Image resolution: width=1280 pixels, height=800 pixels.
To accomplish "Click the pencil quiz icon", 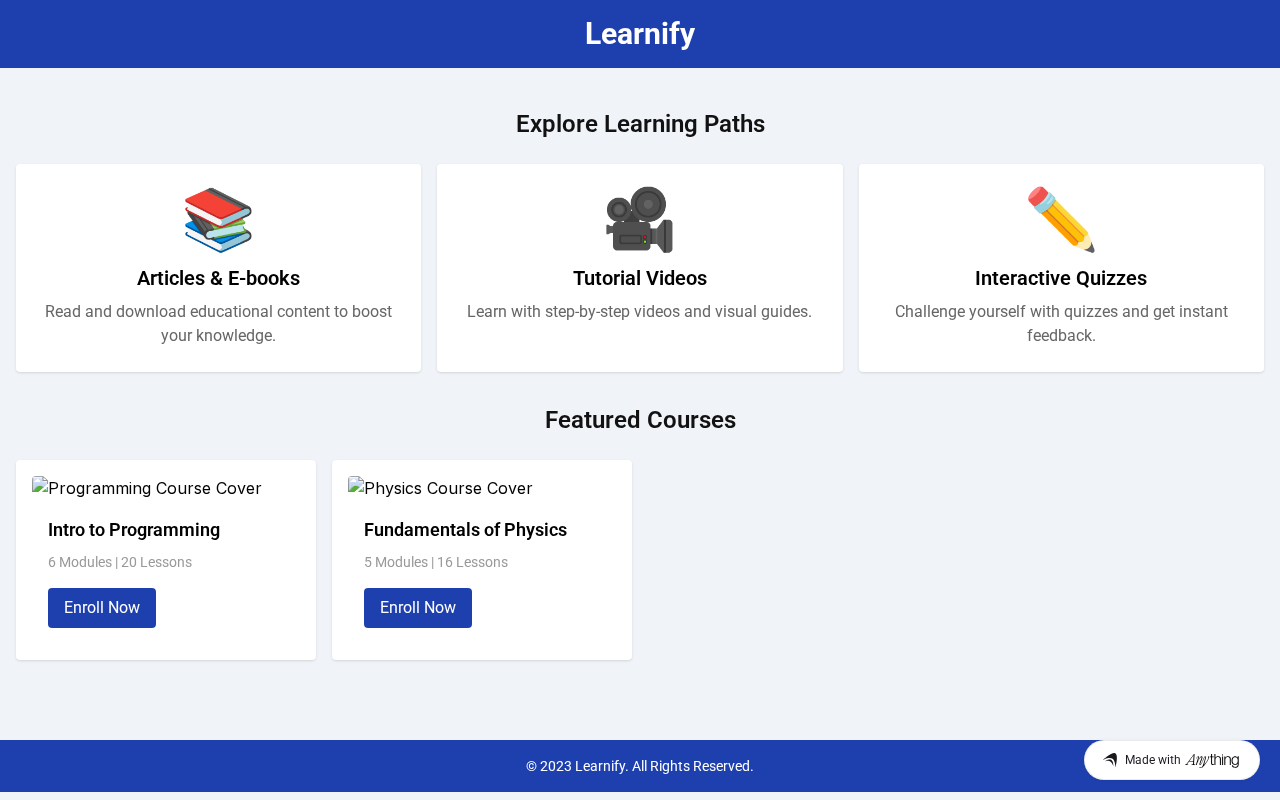I will (1061, 220).
